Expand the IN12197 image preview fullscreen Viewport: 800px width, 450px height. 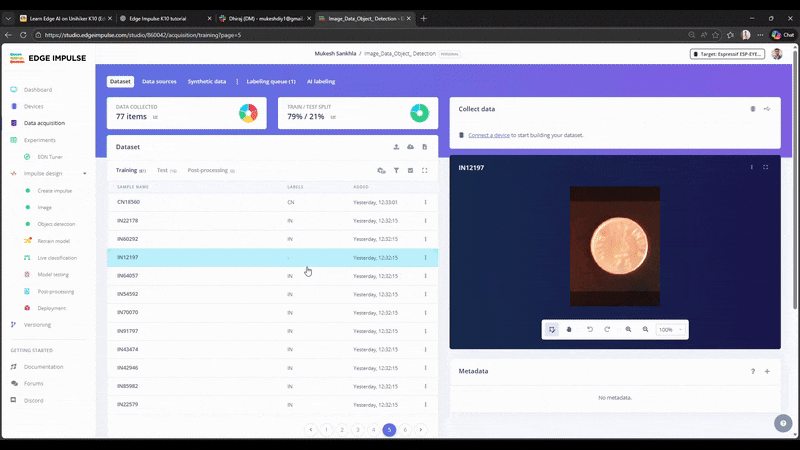point(765,167)
